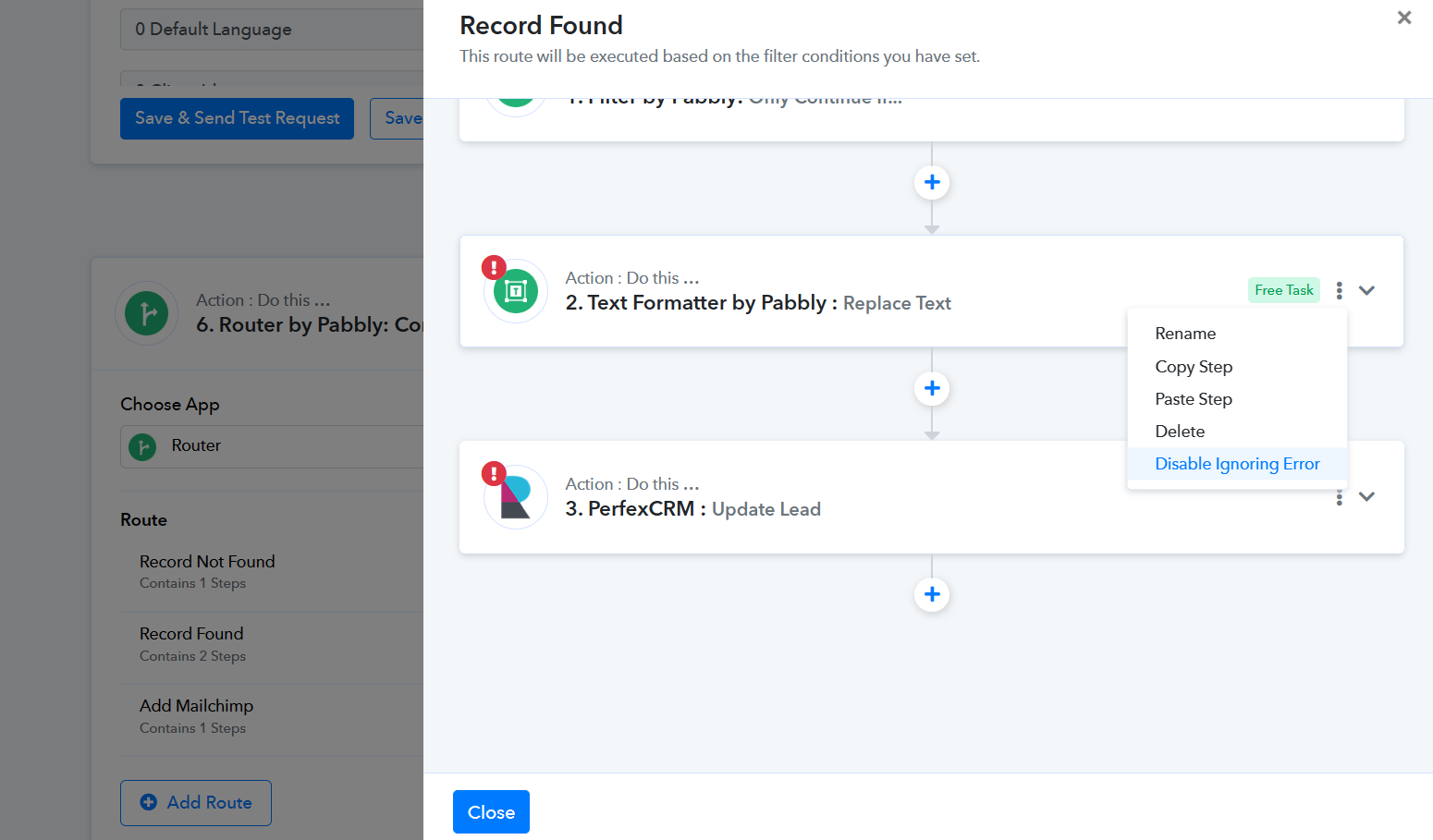The height and width of the screenshot is (840, 1433).
Task: Add a step after the Filter by Pabbly step
Action: [932, 182]
